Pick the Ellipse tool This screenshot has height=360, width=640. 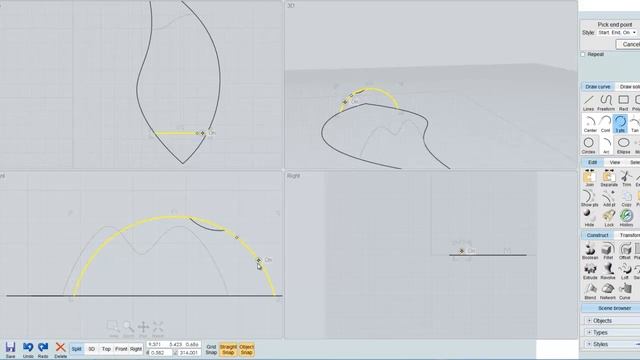point(623,145)
